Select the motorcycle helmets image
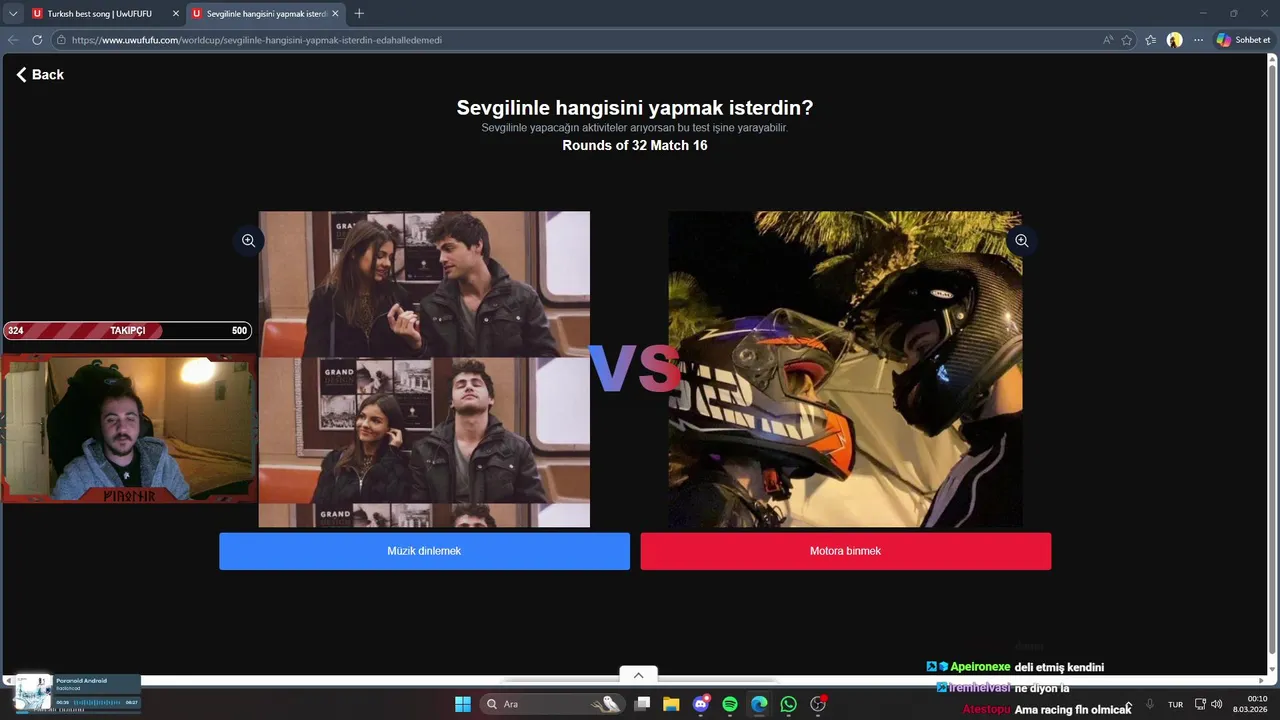This screenshot has height=720, width=1280. coord(845,369)
